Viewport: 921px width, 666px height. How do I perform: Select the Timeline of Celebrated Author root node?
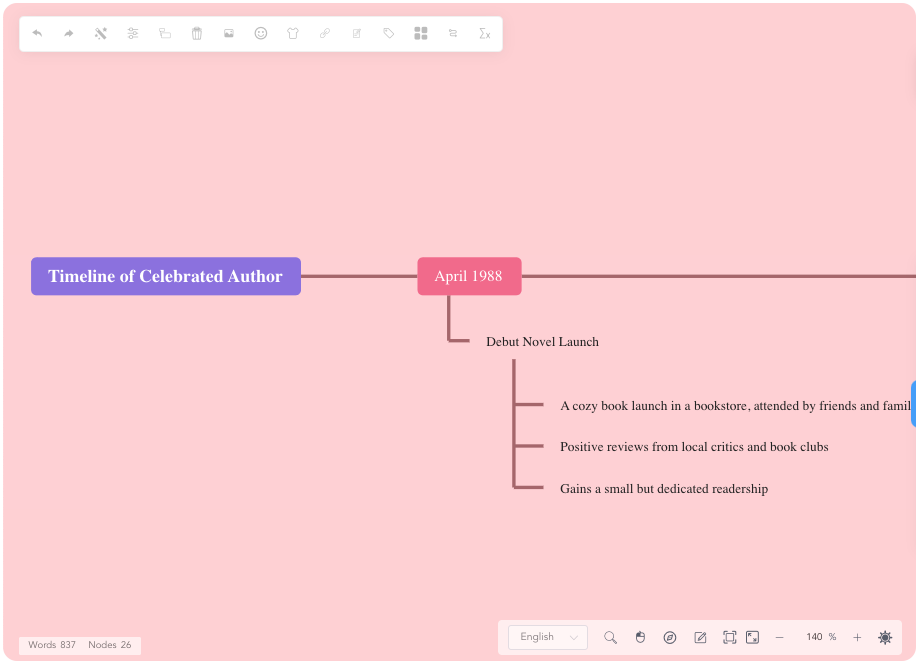166,276
